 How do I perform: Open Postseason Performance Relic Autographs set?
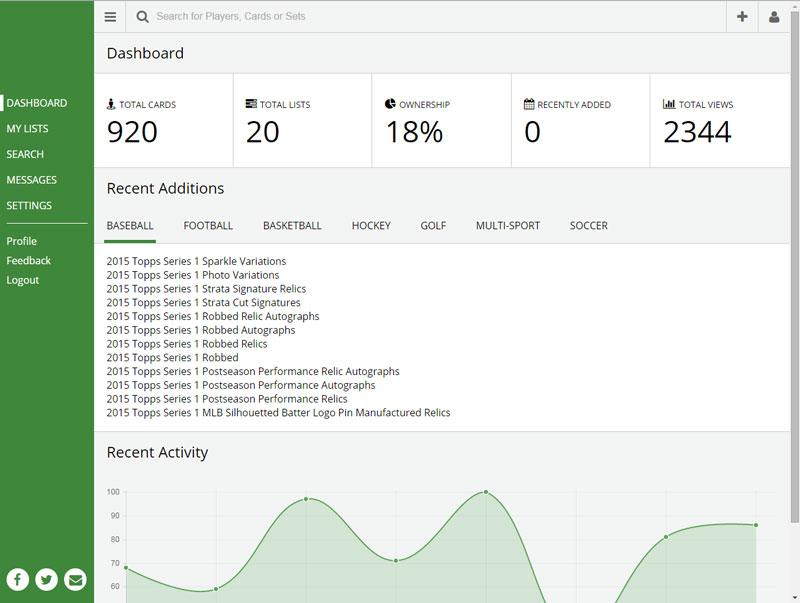pos(253,371)
